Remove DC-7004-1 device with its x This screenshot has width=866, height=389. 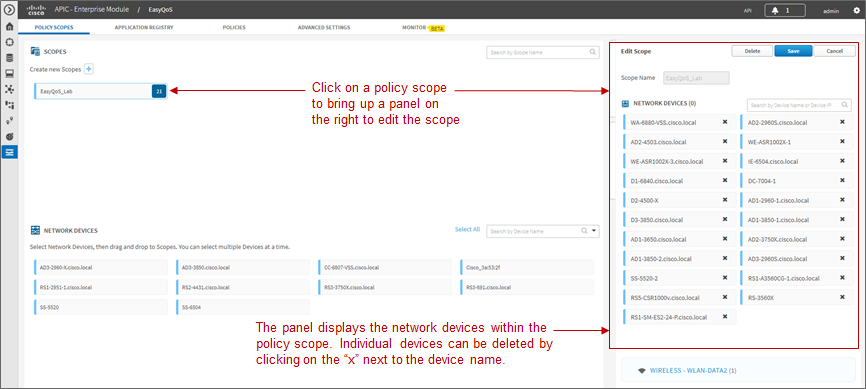tap(842, 180)
